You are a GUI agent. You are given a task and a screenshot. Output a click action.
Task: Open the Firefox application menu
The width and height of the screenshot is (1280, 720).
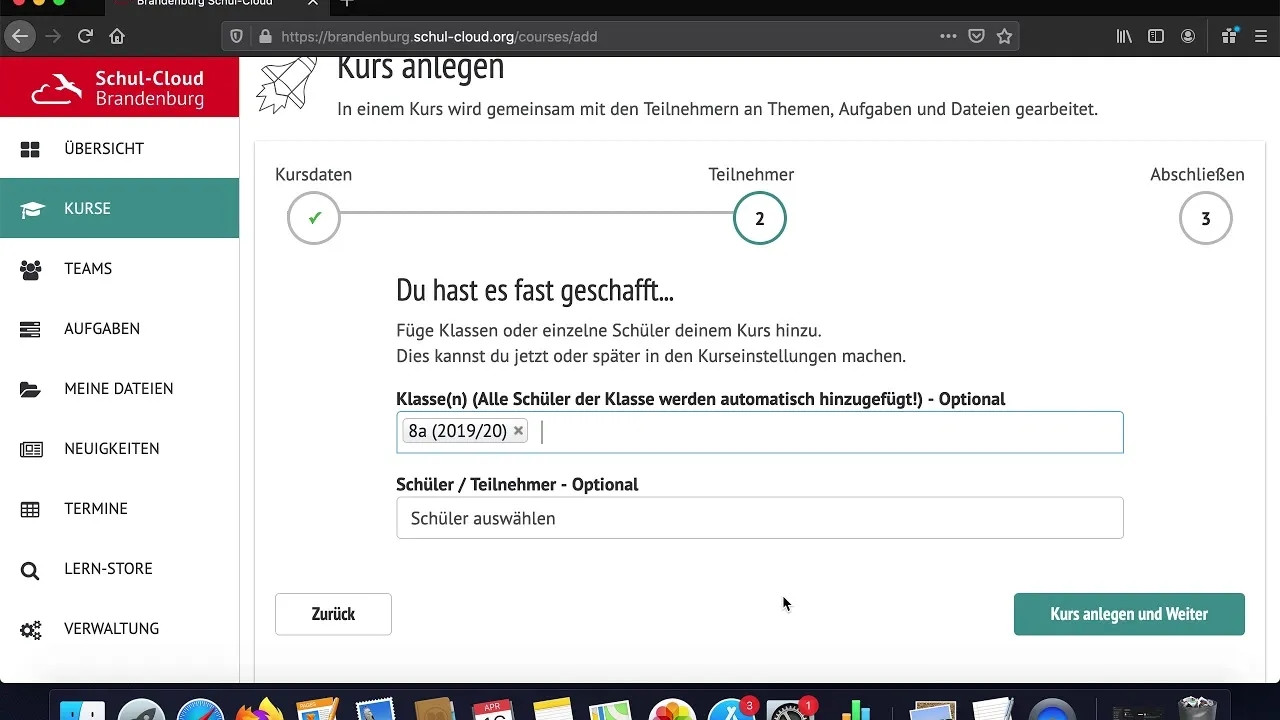point(1260,36)
